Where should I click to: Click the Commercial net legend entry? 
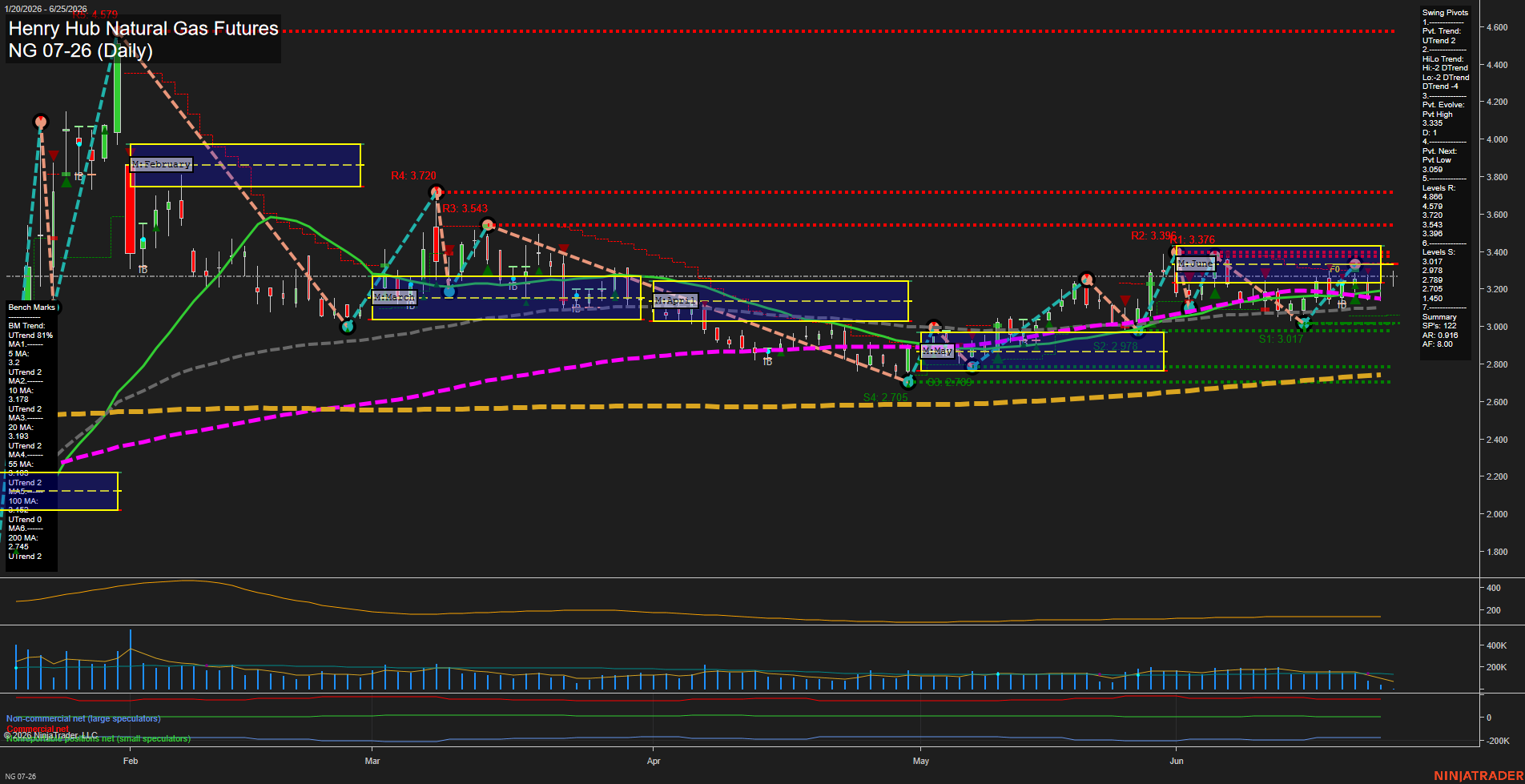click(x=38, y=729)
